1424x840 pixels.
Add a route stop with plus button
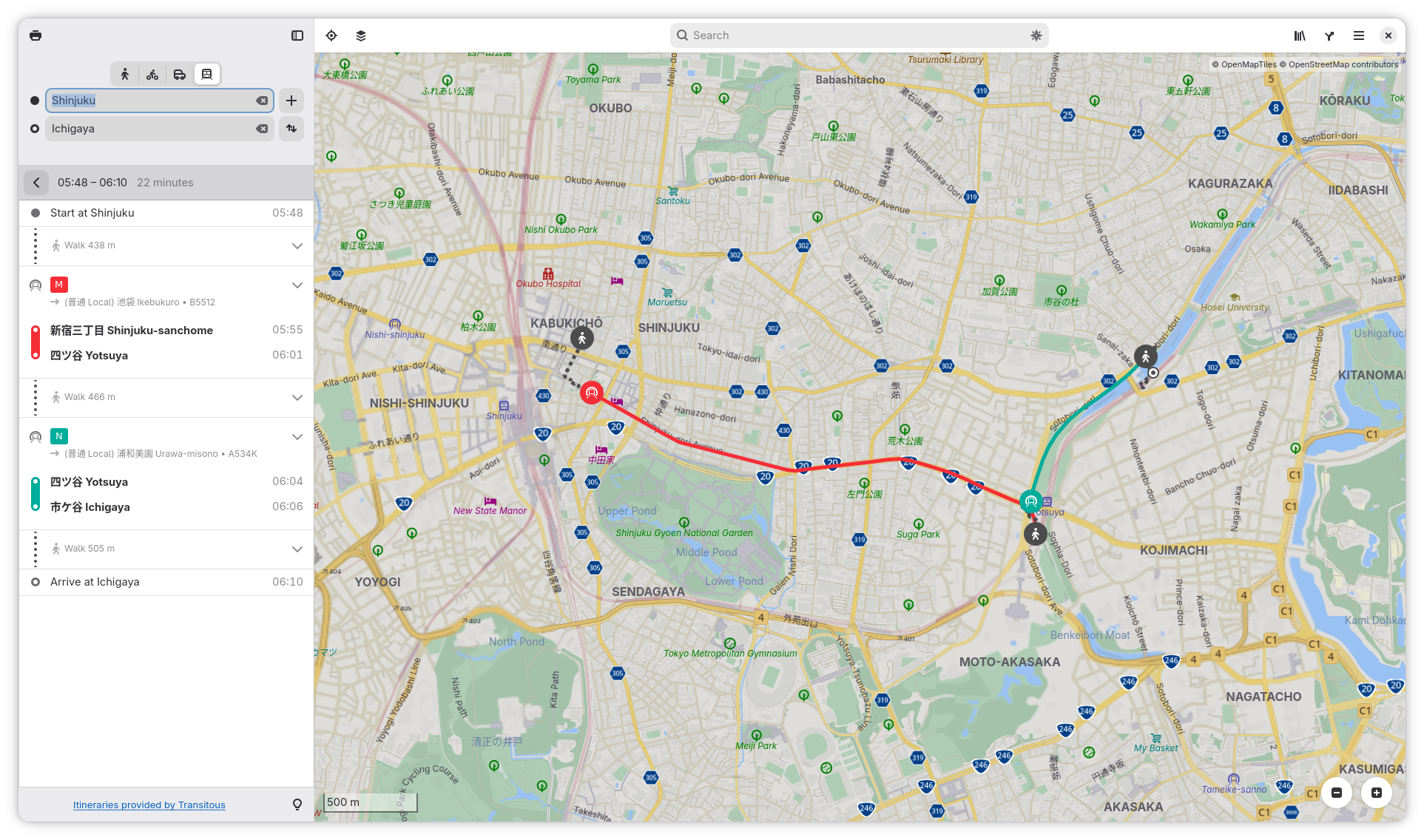click(x=291, y=101)
